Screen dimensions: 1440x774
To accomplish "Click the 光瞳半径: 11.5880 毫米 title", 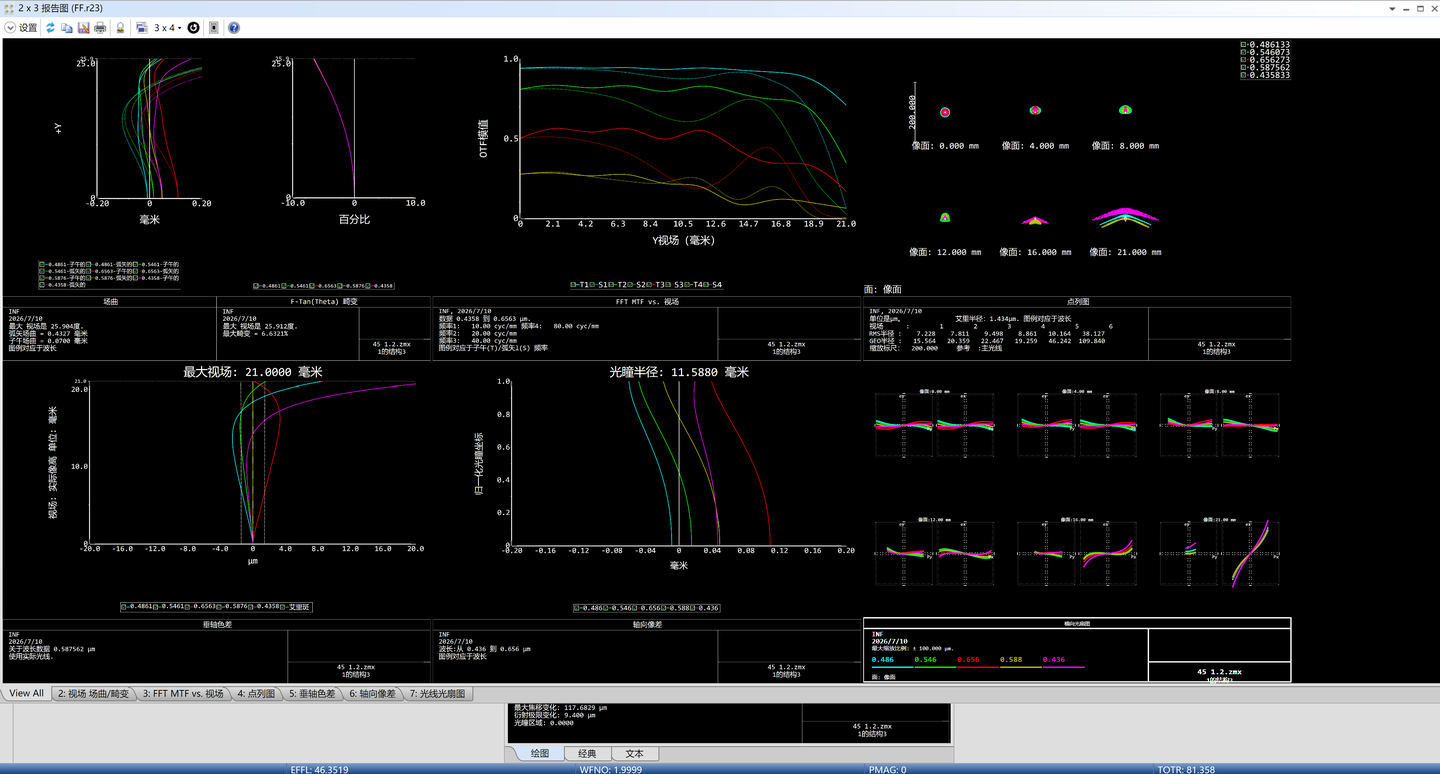I will click(x=679, y=372).
